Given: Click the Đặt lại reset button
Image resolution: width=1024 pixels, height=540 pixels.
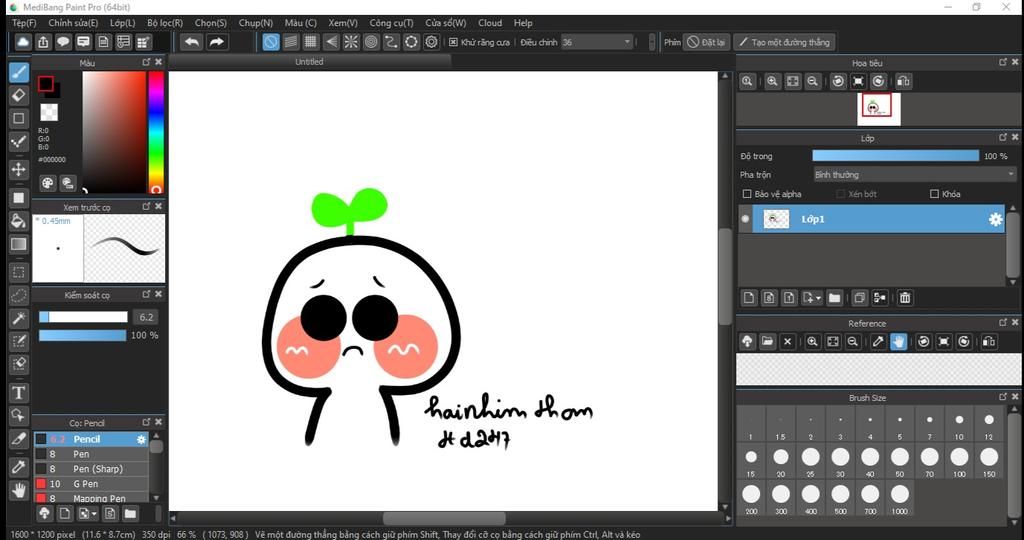Looking at the screenshot, I should 705,42.
